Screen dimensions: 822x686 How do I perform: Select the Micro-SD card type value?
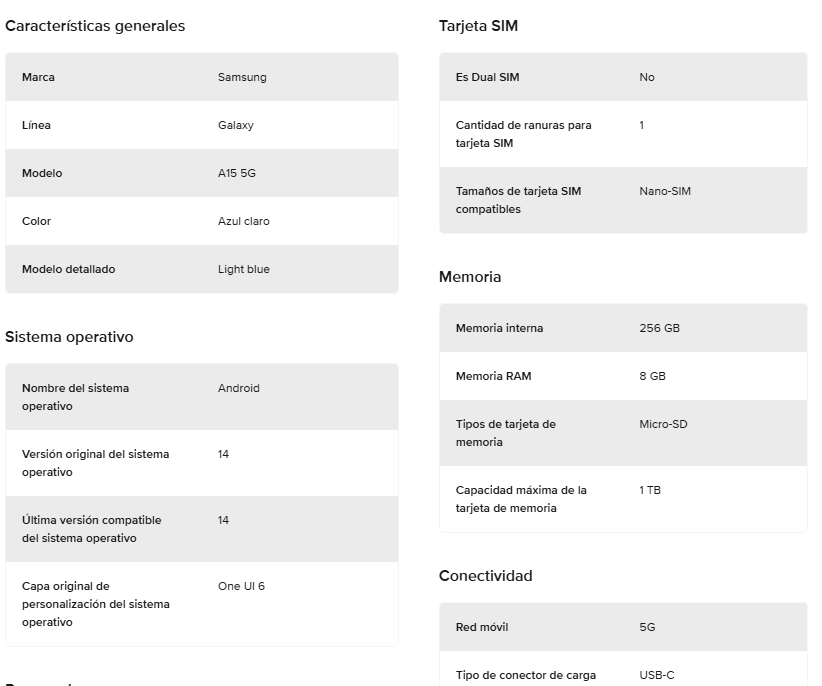[663, 424]
